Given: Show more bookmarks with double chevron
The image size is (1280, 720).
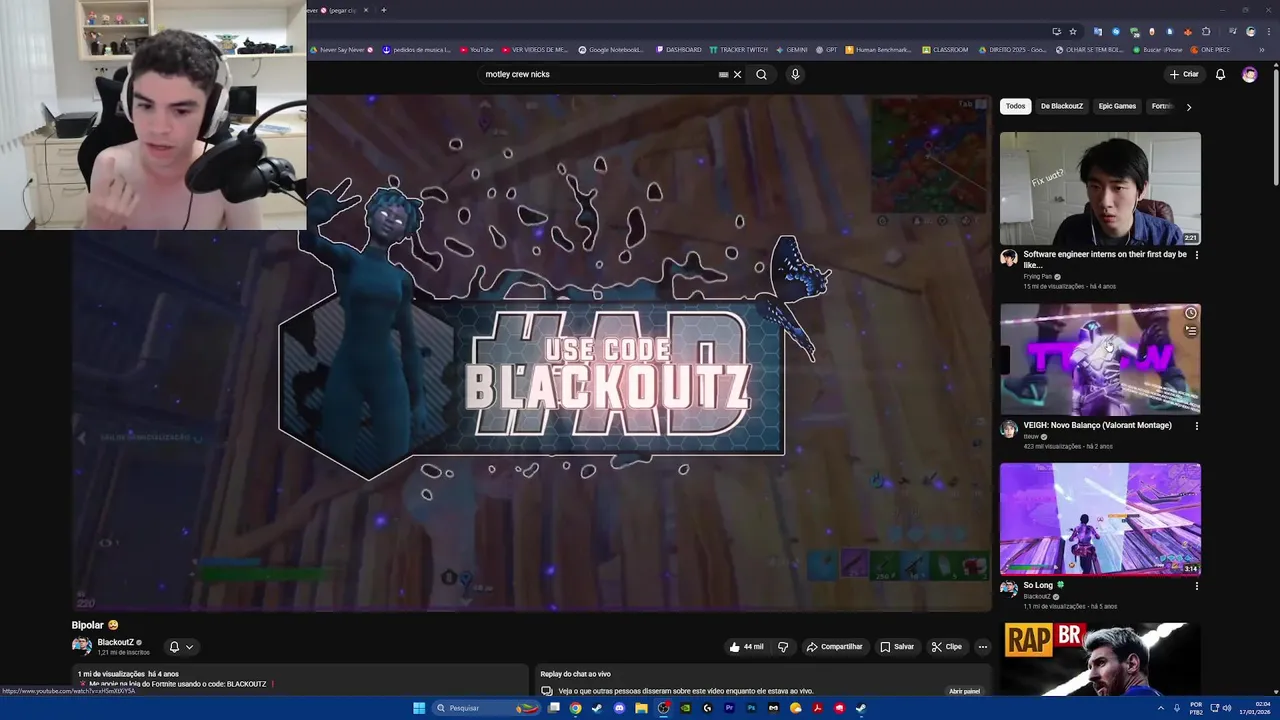Looking at the screenshot, I should point(1262,50).
